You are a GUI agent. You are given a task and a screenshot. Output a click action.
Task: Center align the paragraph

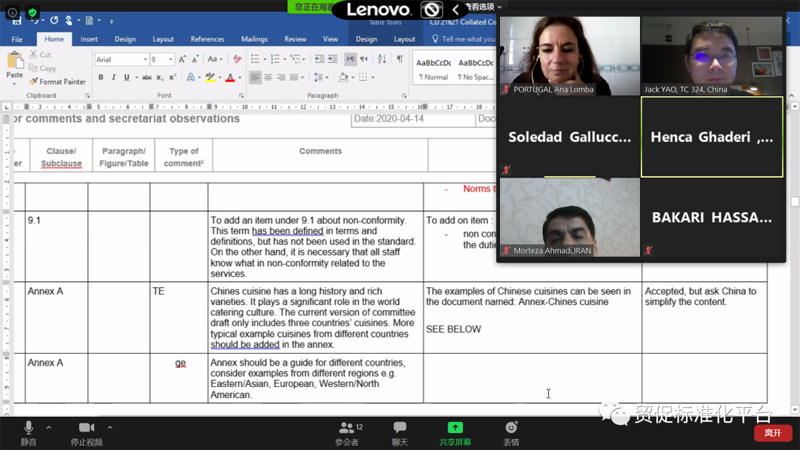[x=268, y=77]
